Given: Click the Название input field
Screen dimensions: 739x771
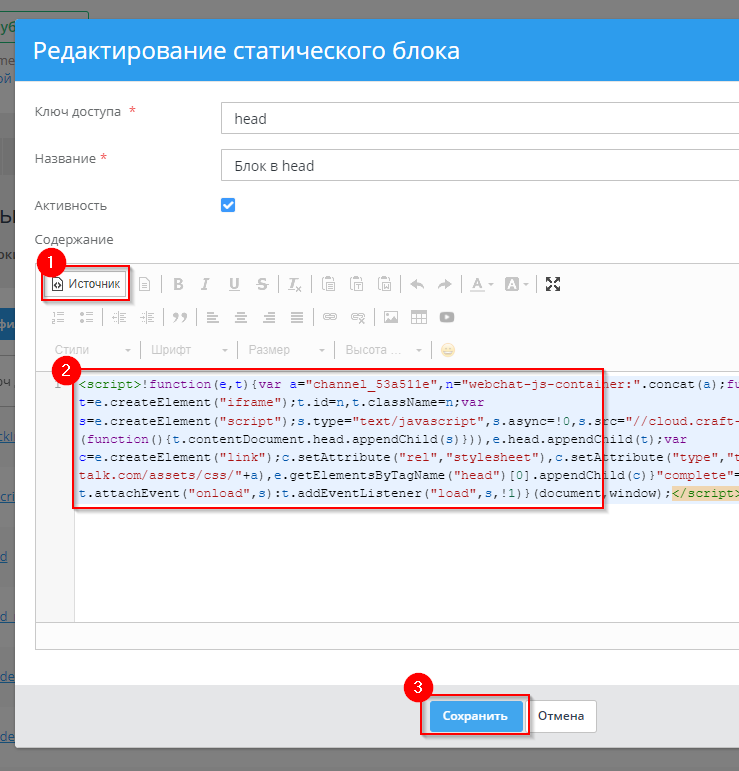Looking at the screenshot, I should [x=478, y=166].
